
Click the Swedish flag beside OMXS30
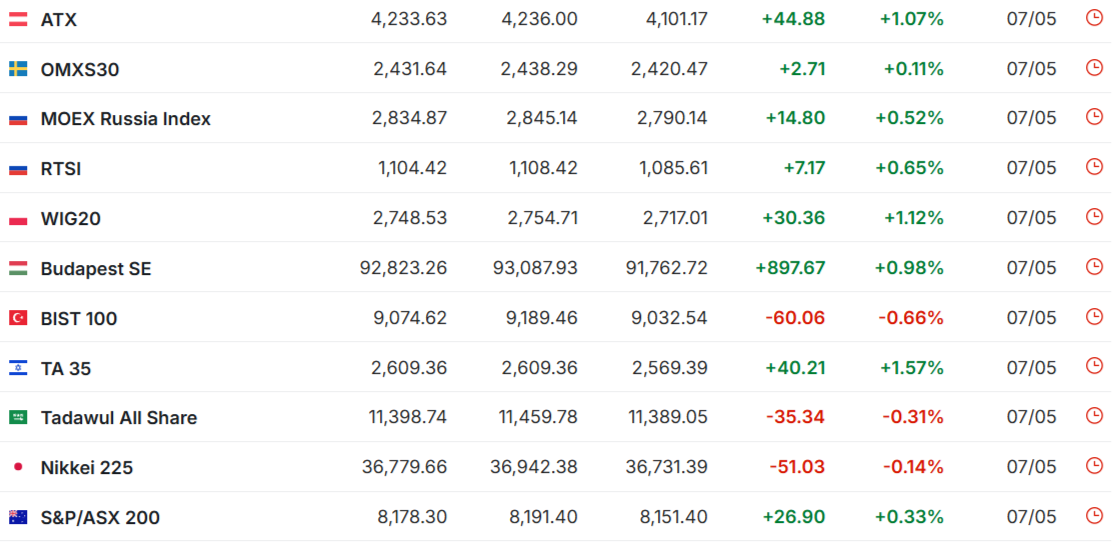tap(18, 69)
